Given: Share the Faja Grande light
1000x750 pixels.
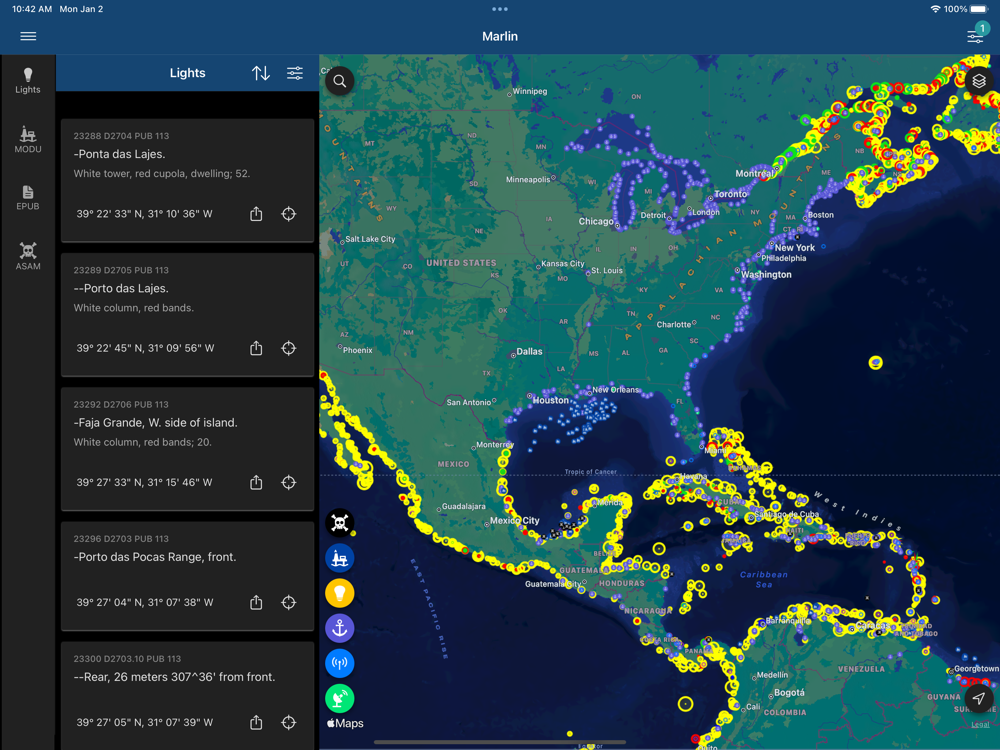Looking at the screenshot, I should (x=256, y=482).
